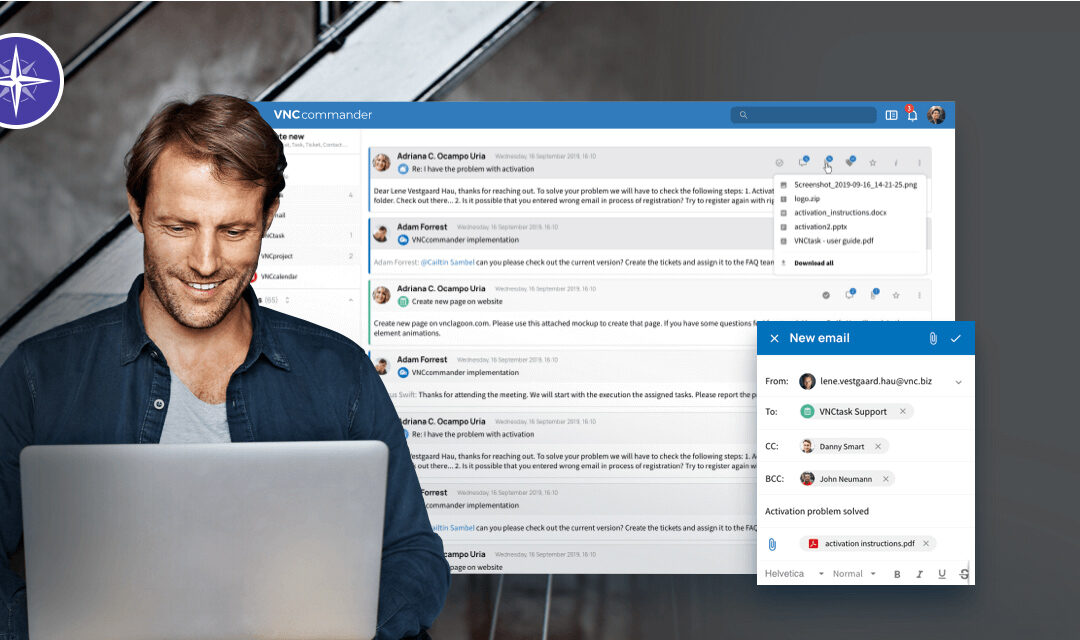Viewport: 1080px width, 640px height.
Task: Open the three-dot menu on activation message
Action: (x=919, y=163)
